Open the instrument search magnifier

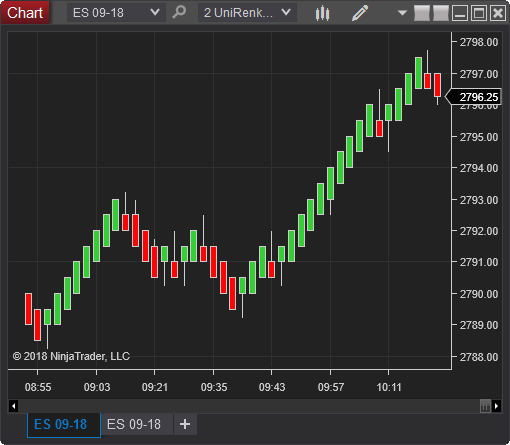point(179,13)
